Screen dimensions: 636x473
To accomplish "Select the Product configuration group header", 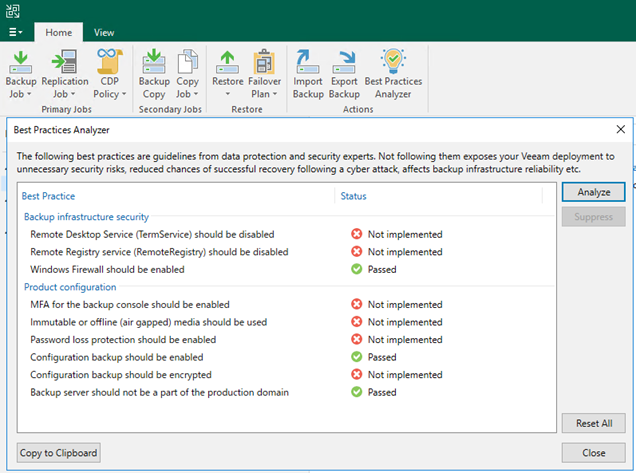I will click(70, 287).
